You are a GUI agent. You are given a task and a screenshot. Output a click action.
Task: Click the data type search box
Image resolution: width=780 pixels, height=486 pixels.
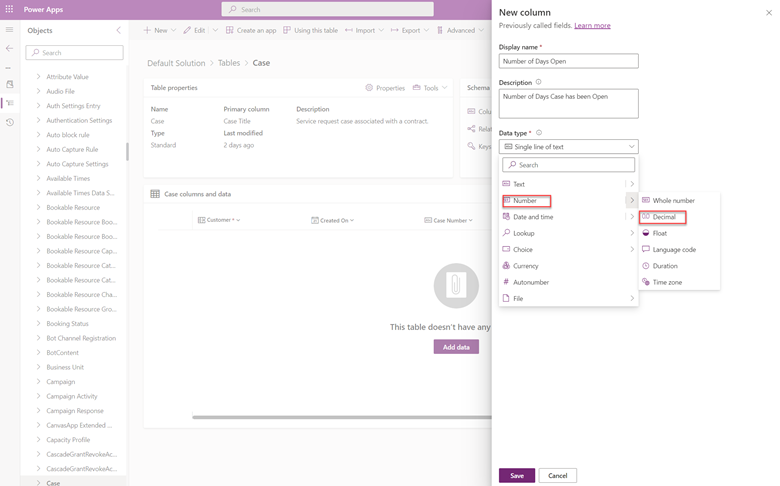pos(568,165)
